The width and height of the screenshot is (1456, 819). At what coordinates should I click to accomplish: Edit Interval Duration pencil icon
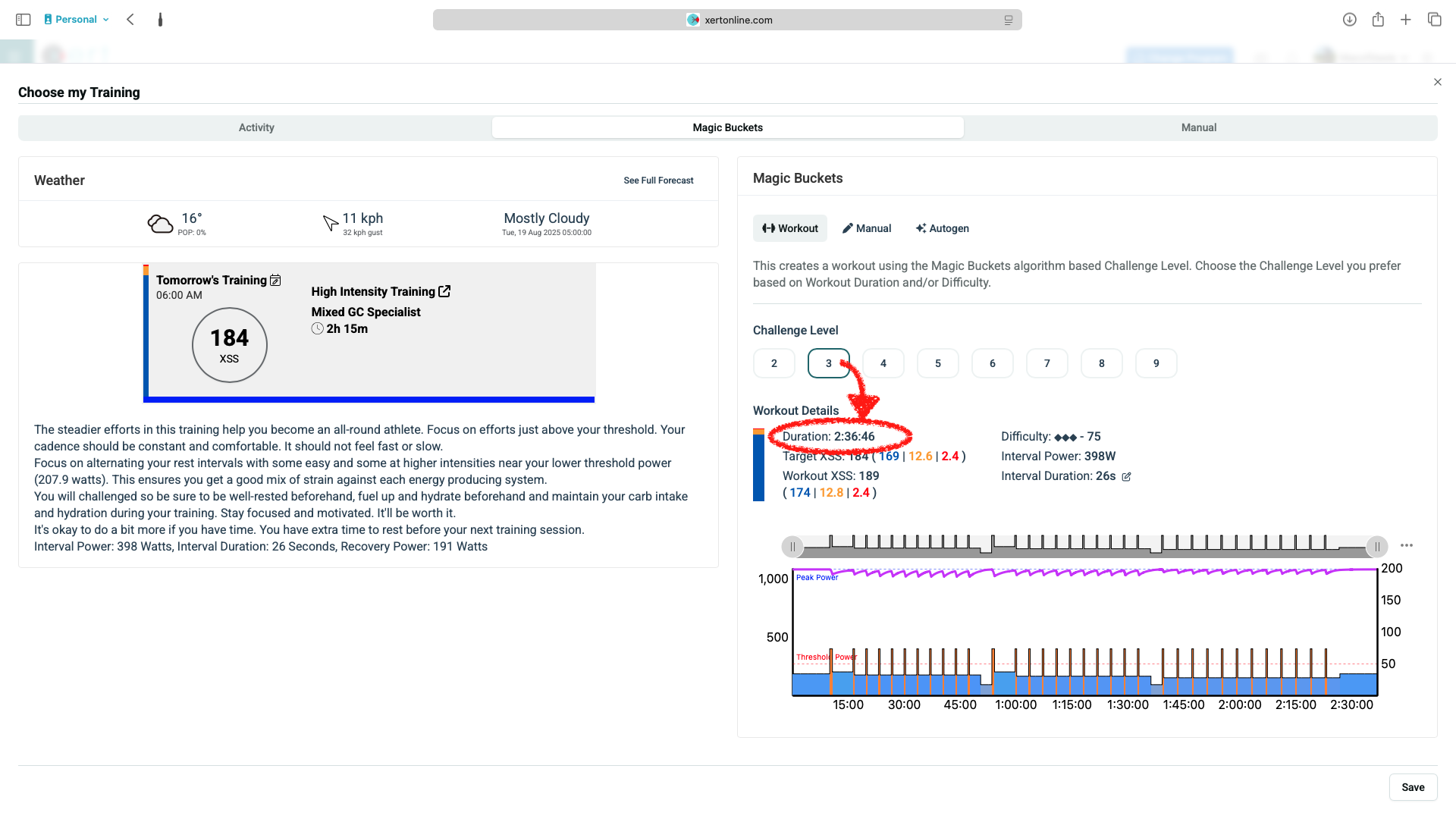1126,477
